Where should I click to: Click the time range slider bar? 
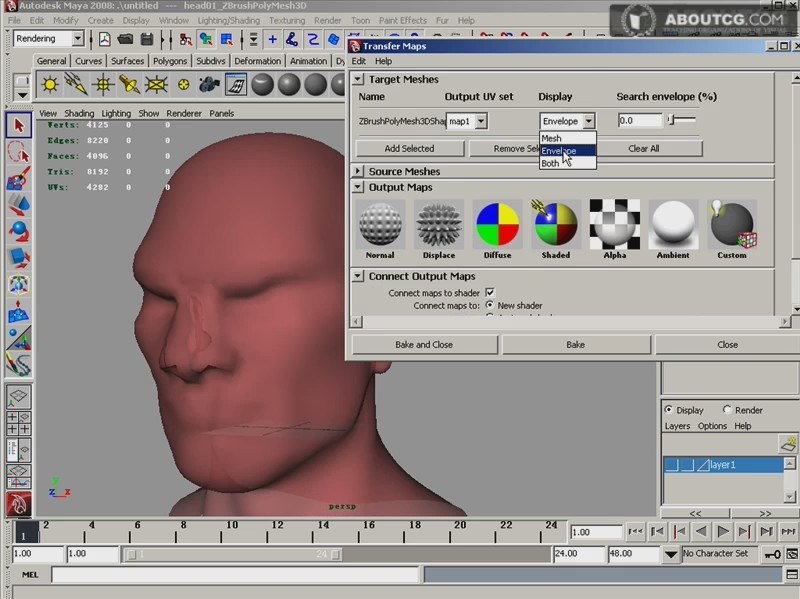pyautogui.click(x=235, y=554)
